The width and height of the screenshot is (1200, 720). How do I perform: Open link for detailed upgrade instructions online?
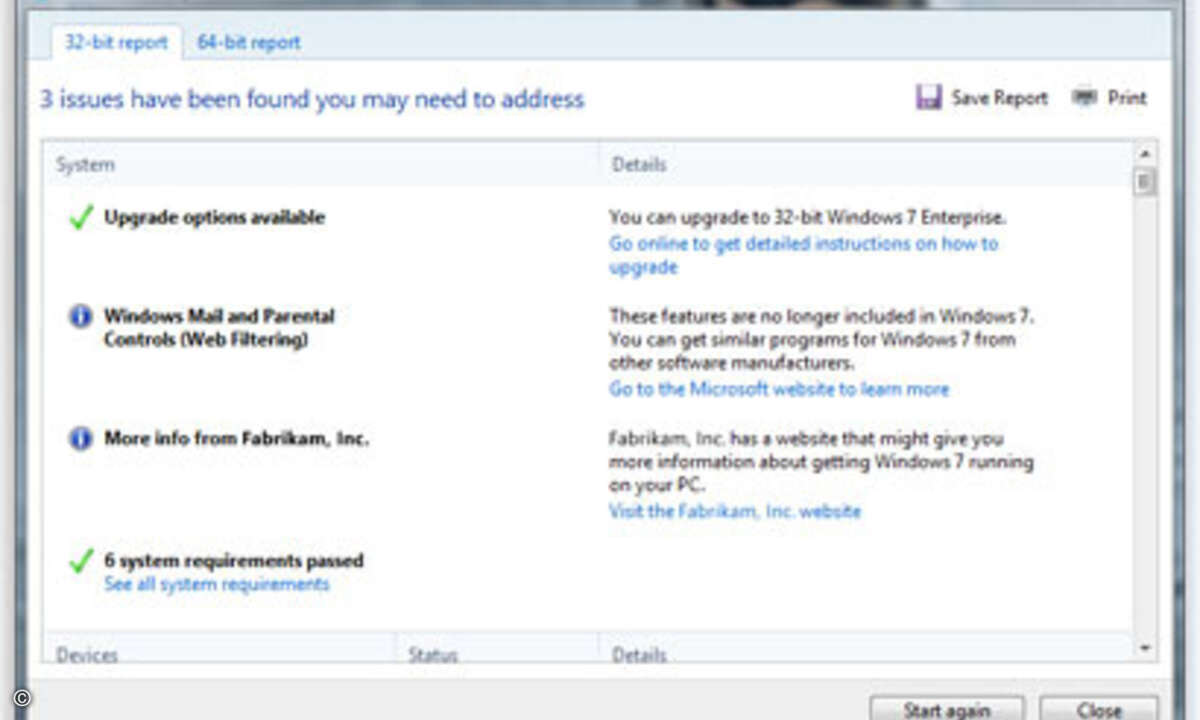[x=803, y=255]
